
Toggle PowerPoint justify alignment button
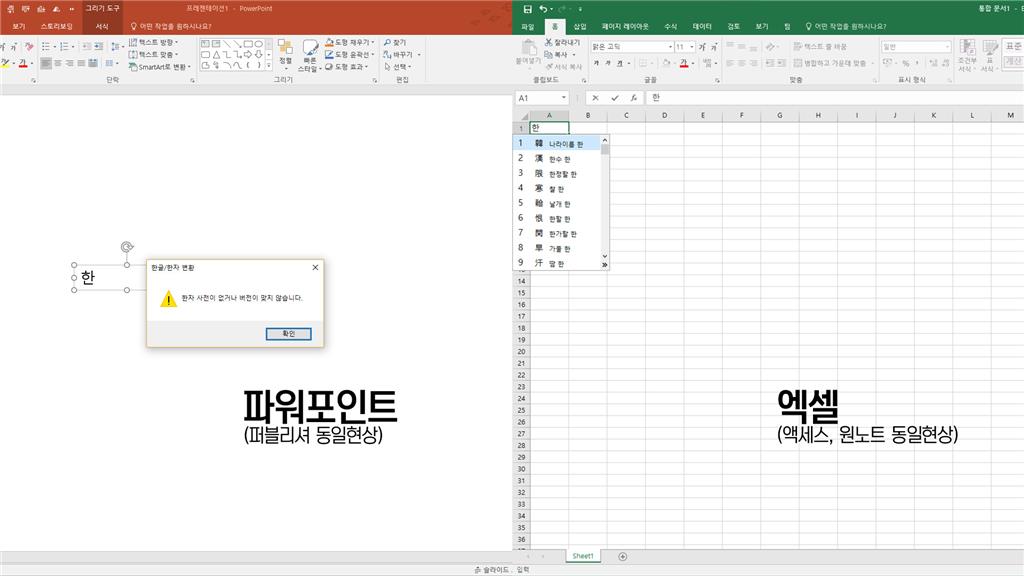pos(82,63)
